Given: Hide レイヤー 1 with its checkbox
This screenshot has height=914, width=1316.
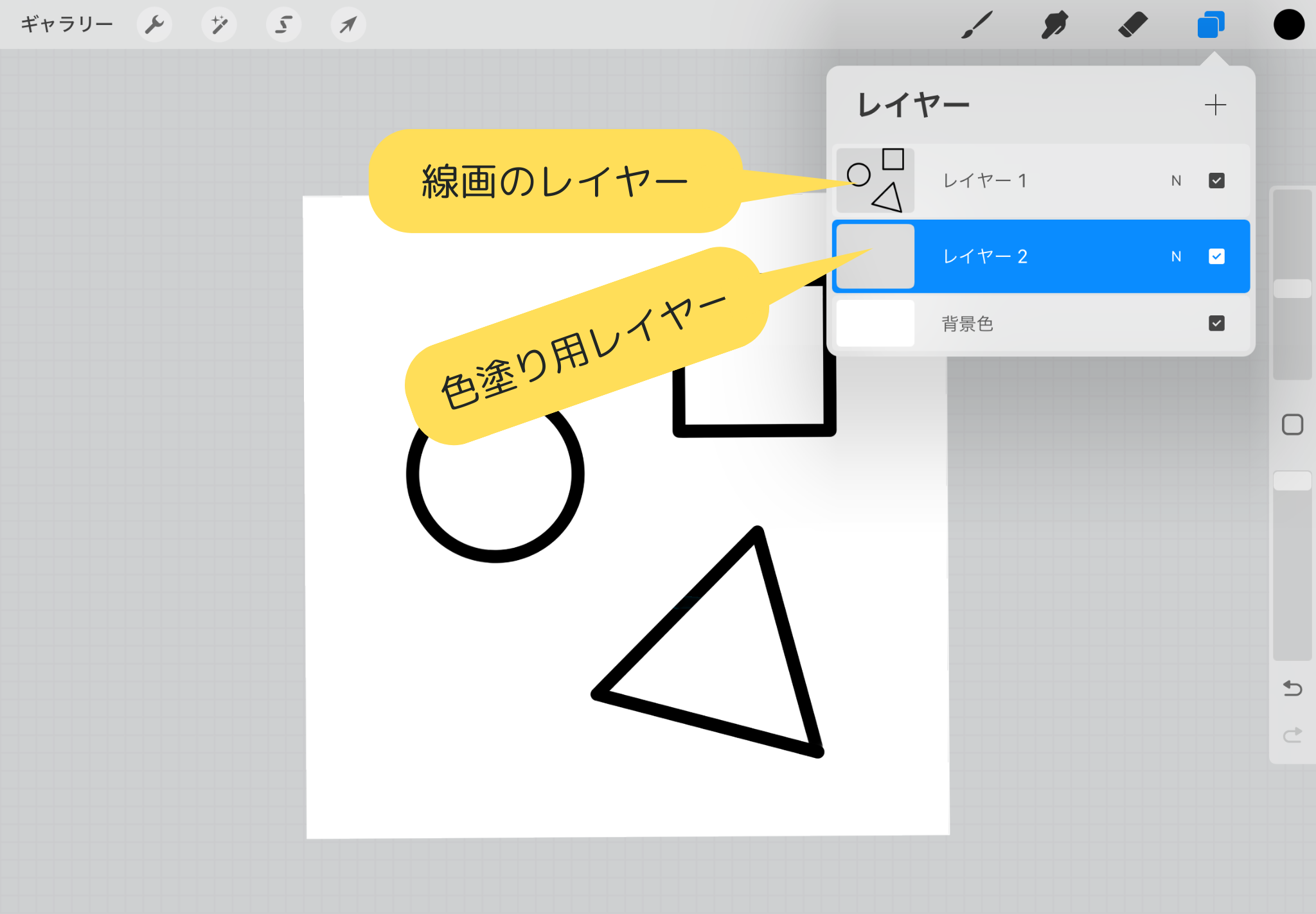Looking at the screenshot, I should coord(1216,180).
